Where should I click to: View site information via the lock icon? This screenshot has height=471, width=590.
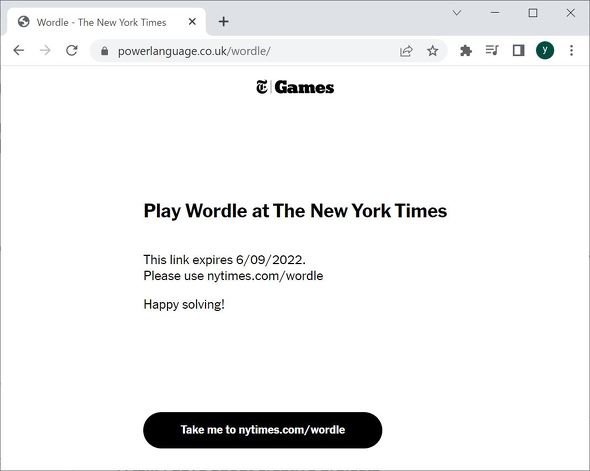(x=105, y=51)
